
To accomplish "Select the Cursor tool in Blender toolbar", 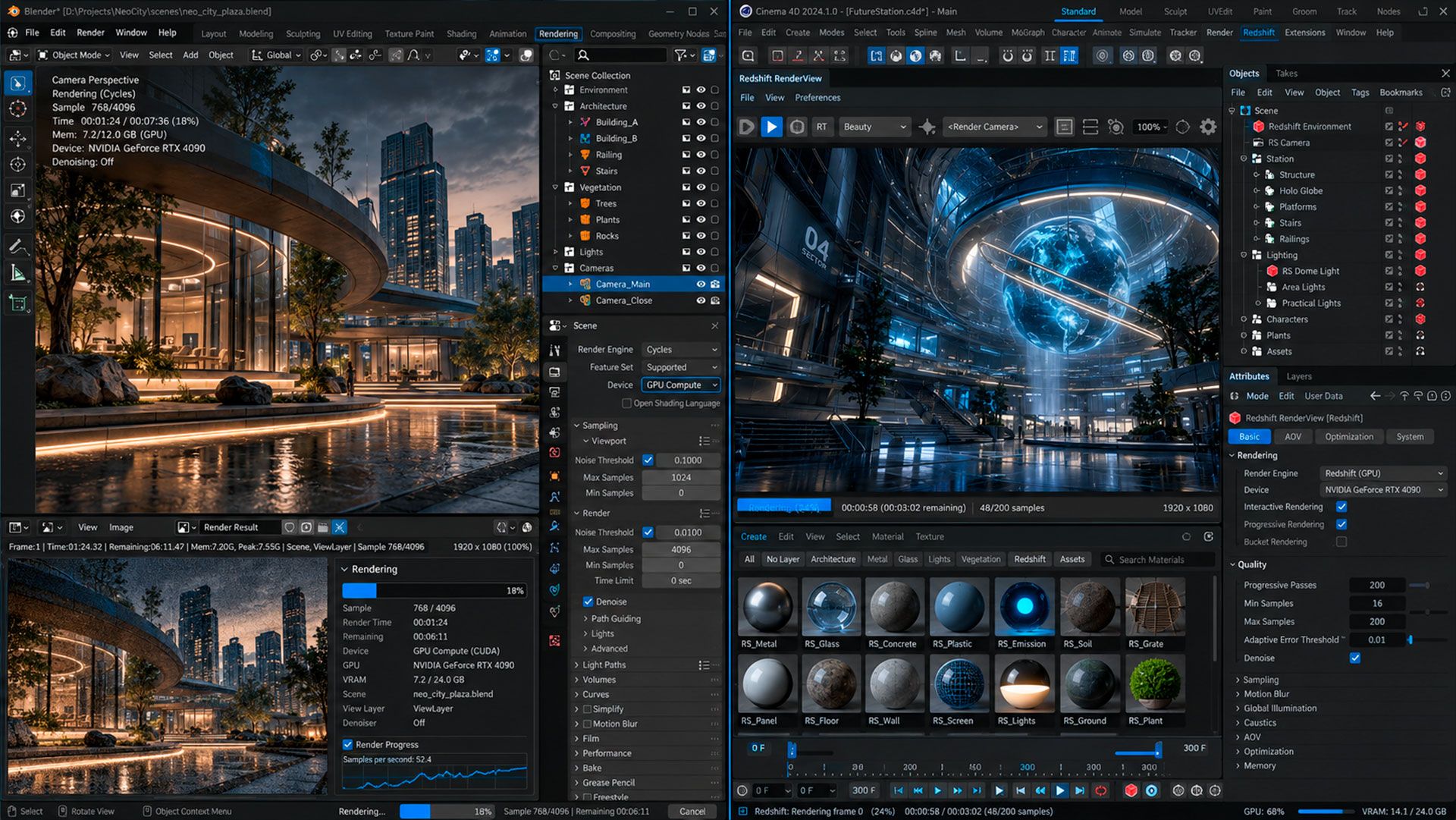I will coord(17,109).
